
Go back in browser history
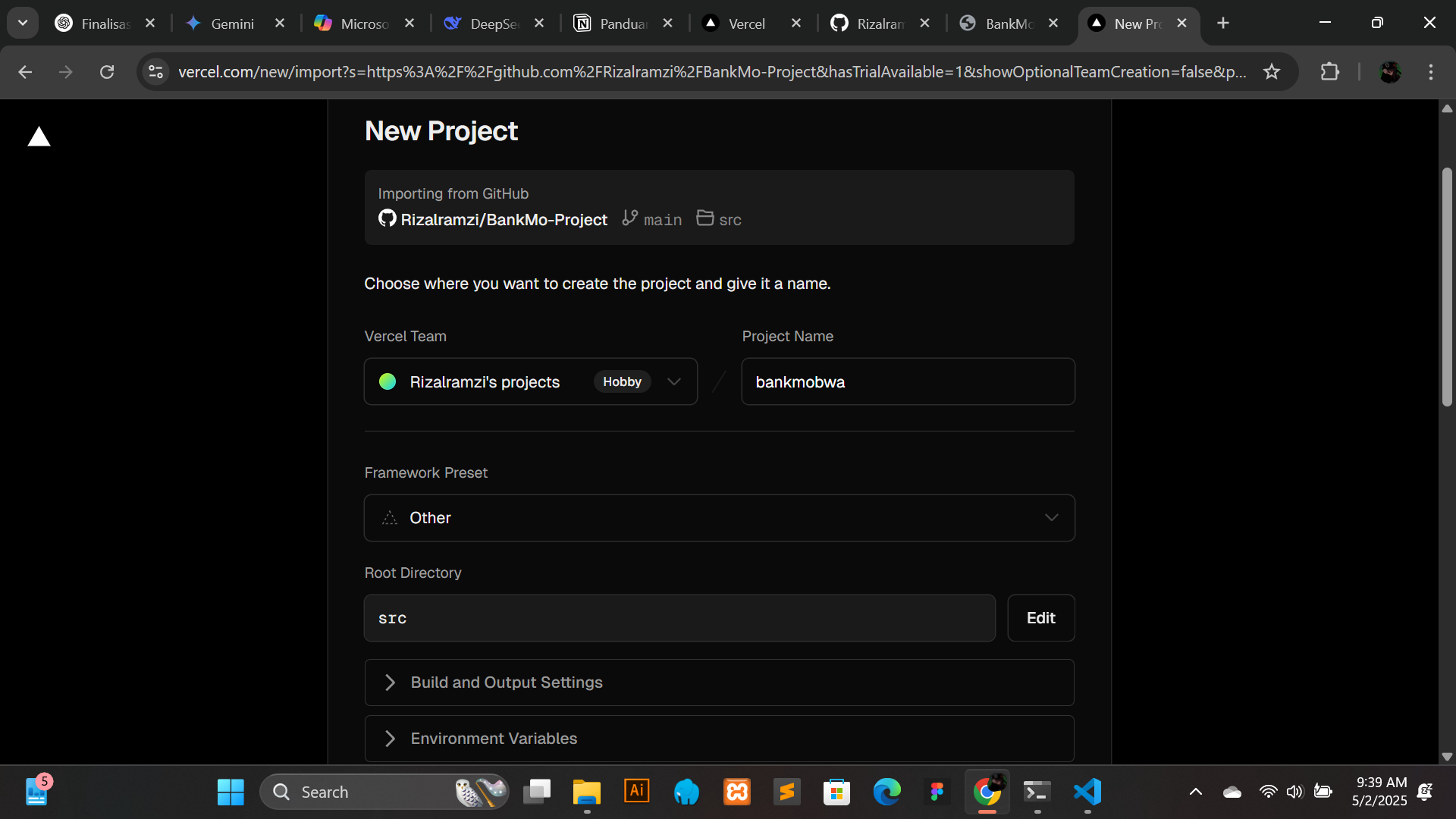[25, 72]
